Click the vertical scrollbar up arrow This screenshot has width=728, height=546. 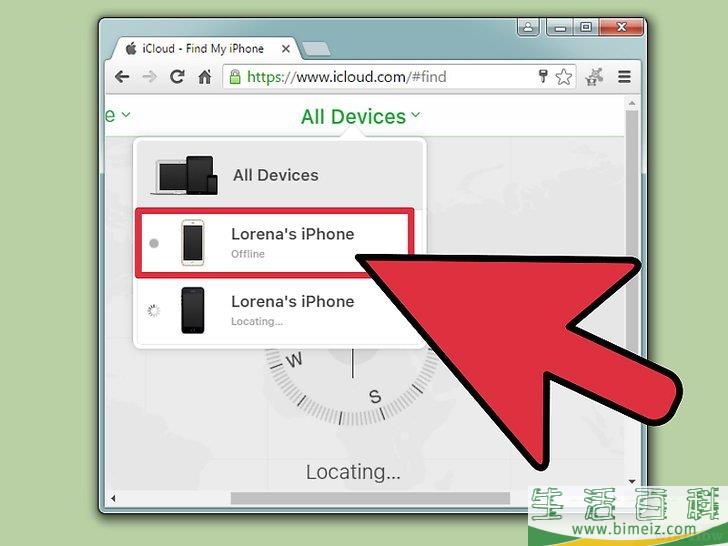point(631,103)
